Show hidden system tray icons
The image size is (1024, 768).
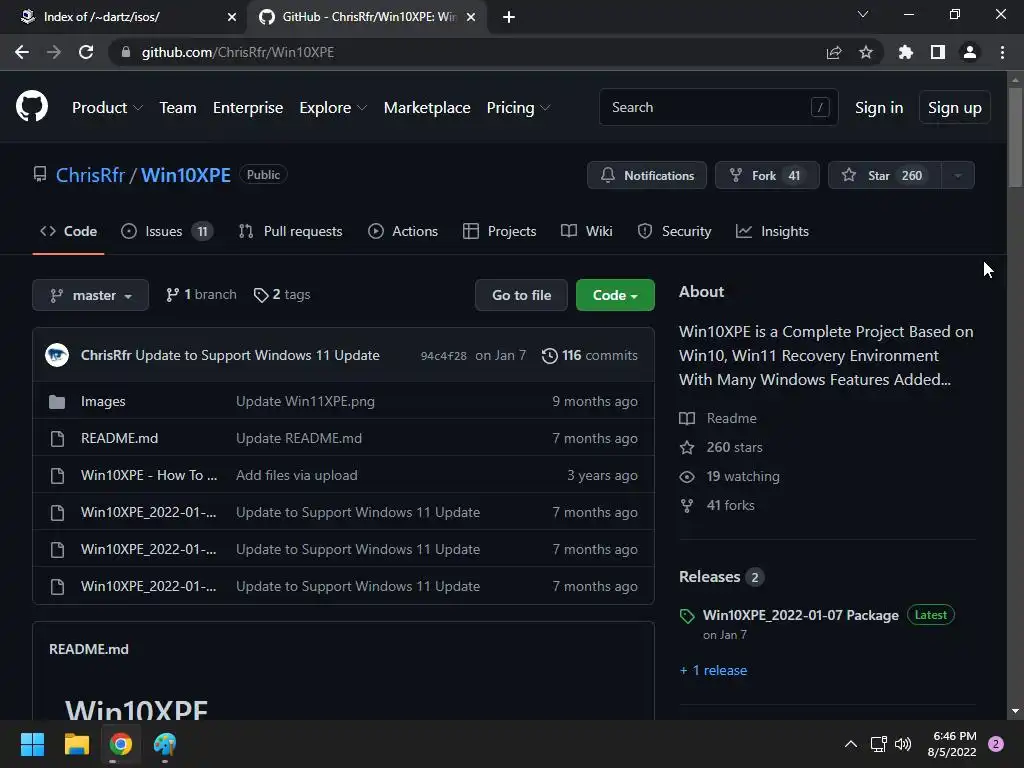coord(851,744)
